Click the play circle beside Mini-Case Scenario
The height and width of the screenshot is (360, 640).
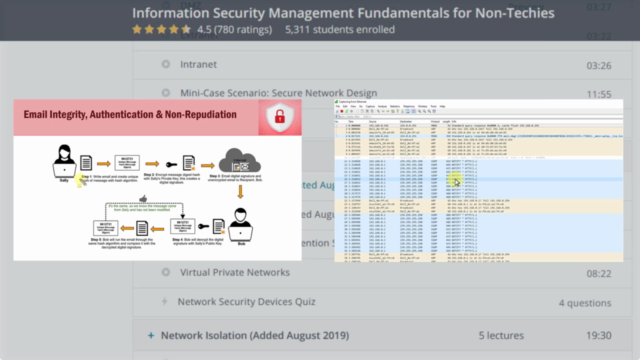tap(166, 93)
